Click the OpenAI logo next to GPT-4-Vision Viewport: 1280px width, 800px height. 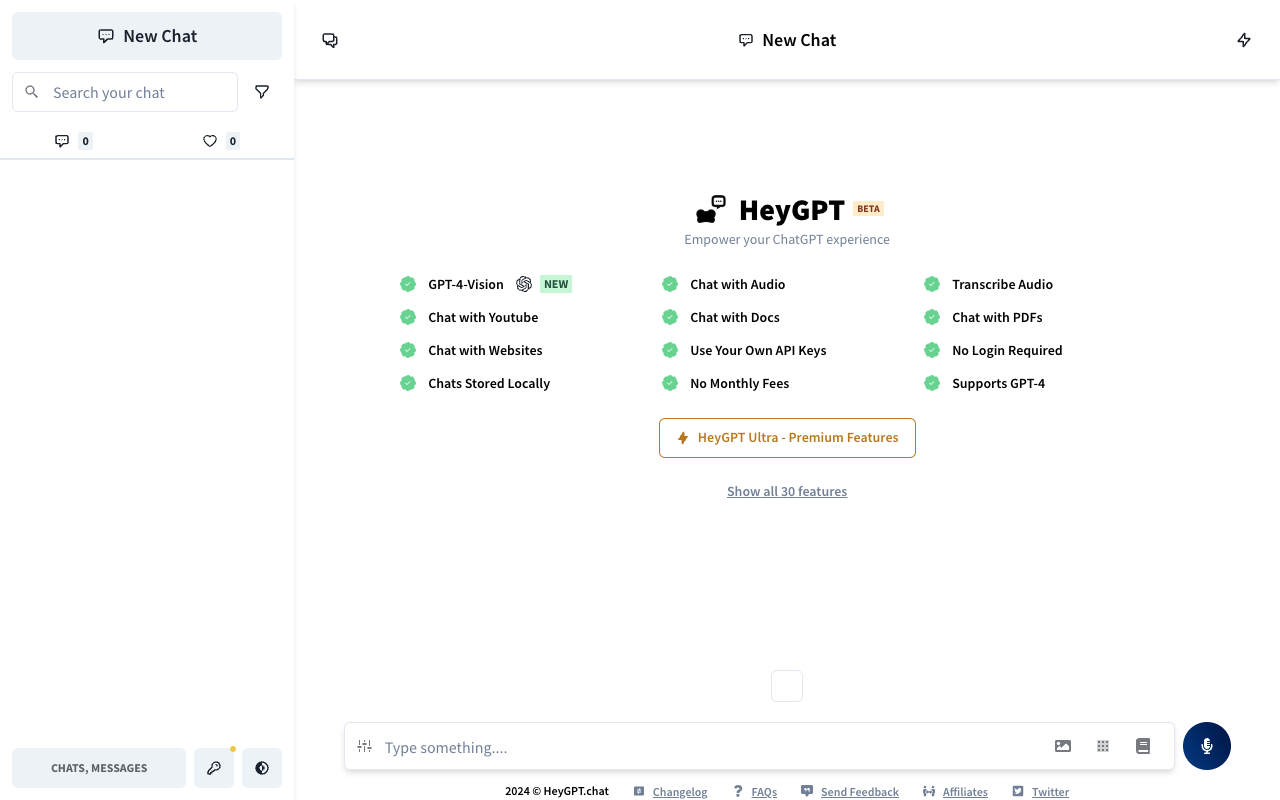click(x=524, y=284)
